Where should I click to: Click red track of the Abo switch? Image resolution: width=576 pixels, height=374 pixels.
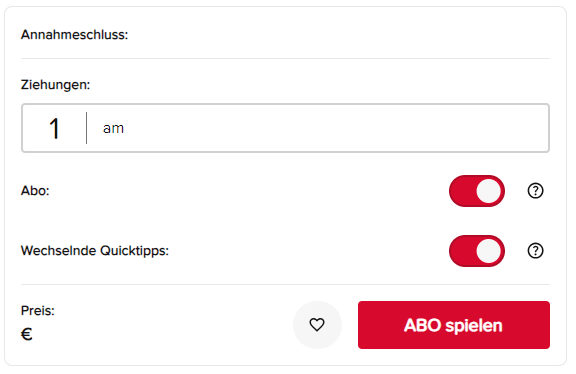tap(462, 191)
